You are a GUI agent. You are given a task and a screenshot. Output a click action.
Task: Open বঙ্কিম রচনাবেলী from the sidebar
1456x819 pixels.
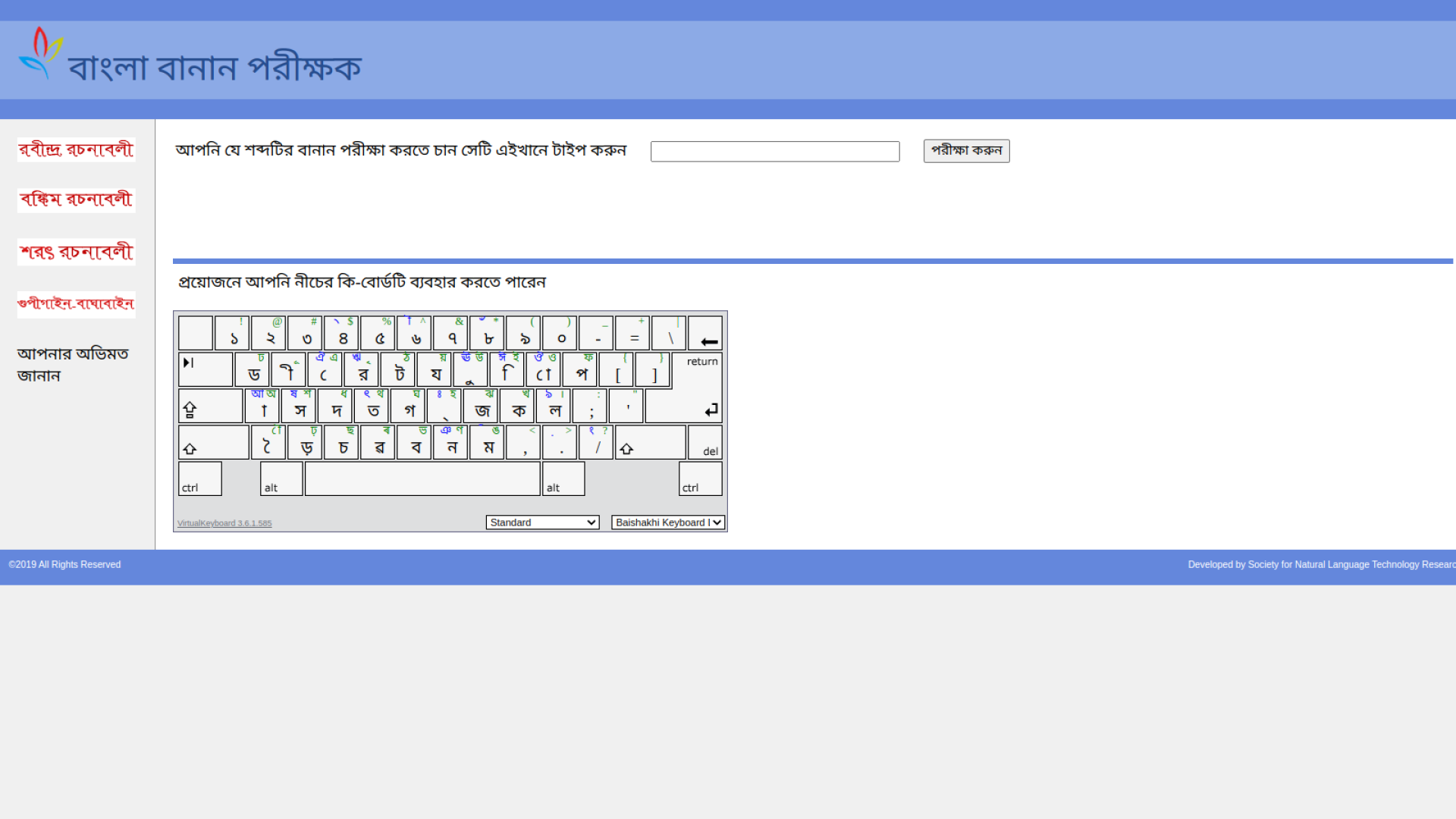75,199
